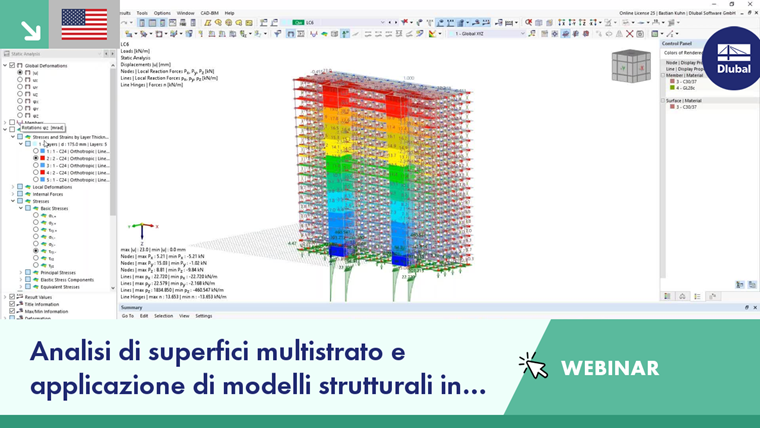Screen dimensions: 760x428
Task: Toggle the Global Deformations checkbox
Action: click(x=12, y=65)
